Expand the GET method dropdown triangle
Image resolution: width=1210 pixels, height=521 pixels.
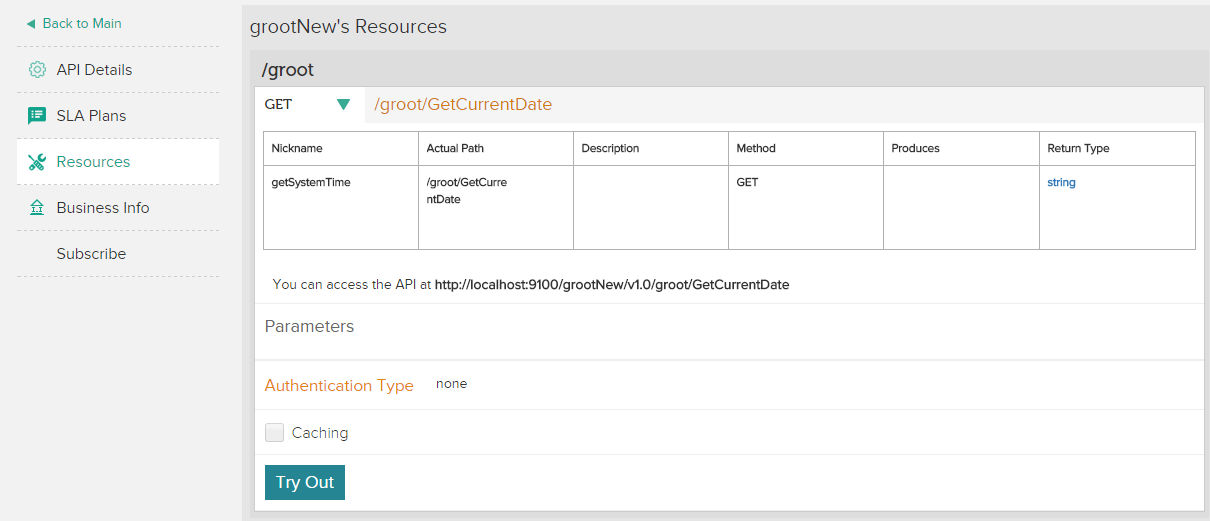click(344, 104)
